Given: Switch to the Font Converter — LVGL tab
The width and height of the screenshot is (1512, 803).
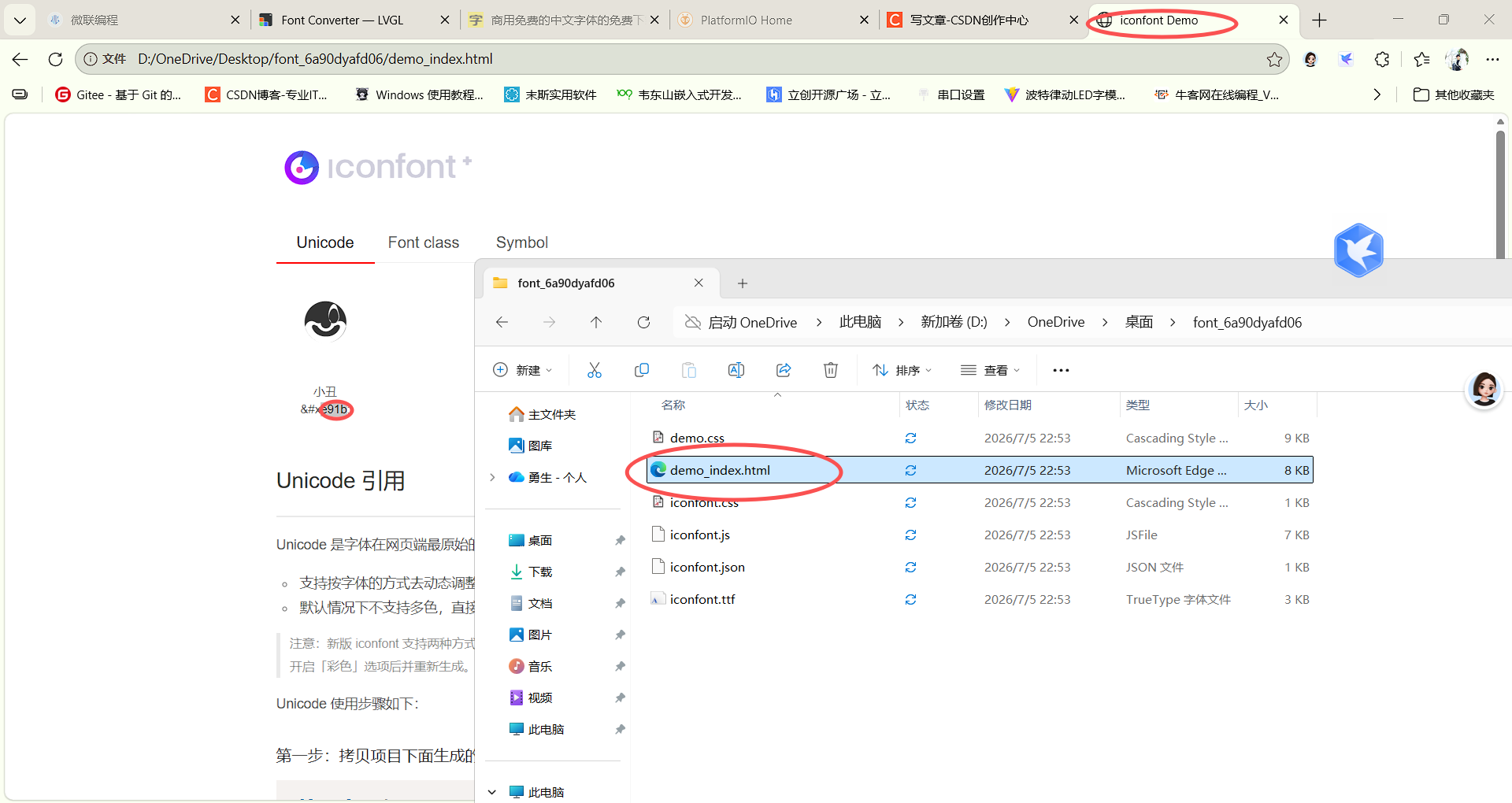Looking at the screenshot, I should pyautogui.click(x=356, y=20).
